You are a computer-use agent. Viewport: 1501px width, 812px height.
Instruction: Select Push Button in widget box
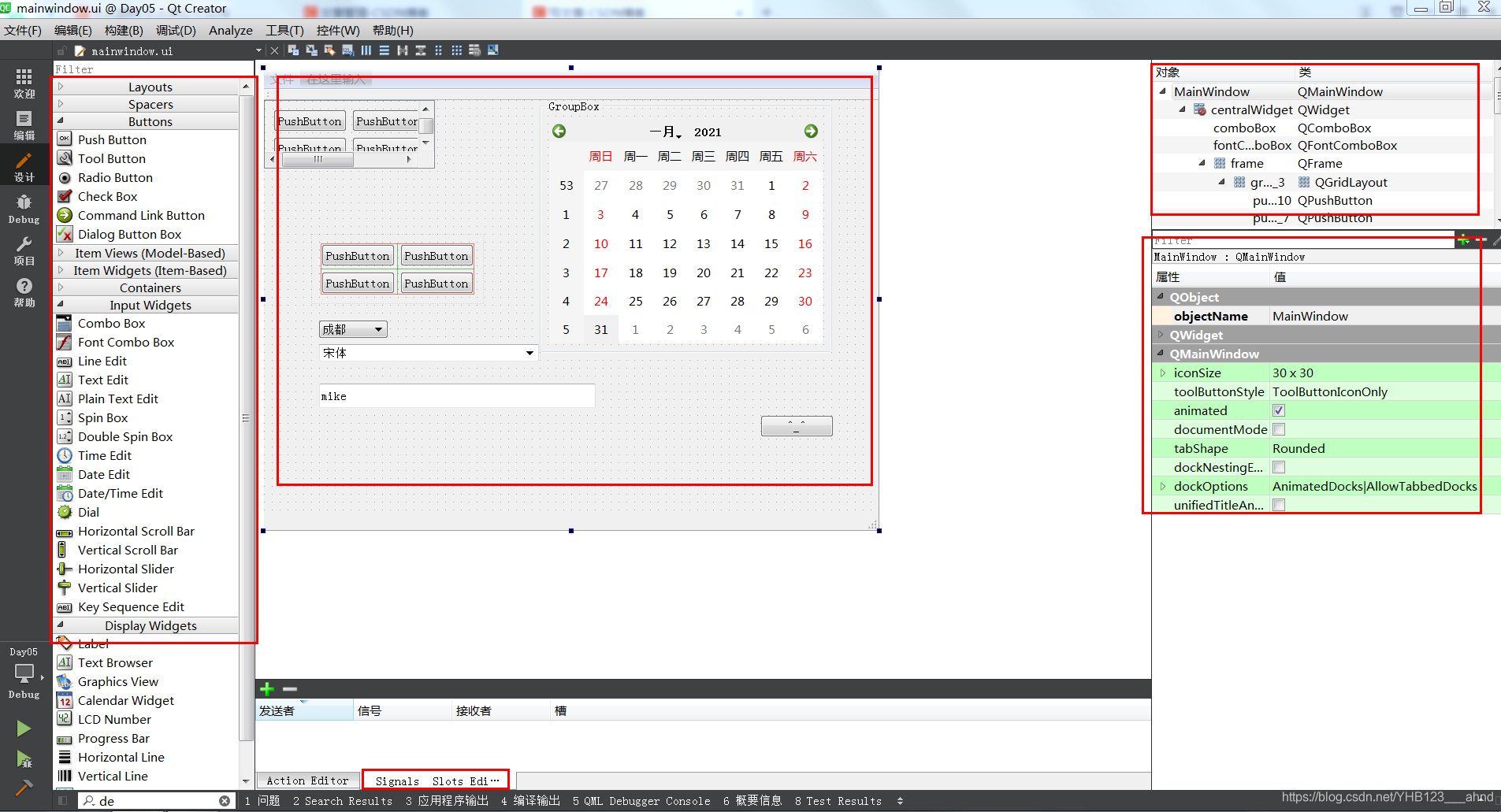point(112,139)
